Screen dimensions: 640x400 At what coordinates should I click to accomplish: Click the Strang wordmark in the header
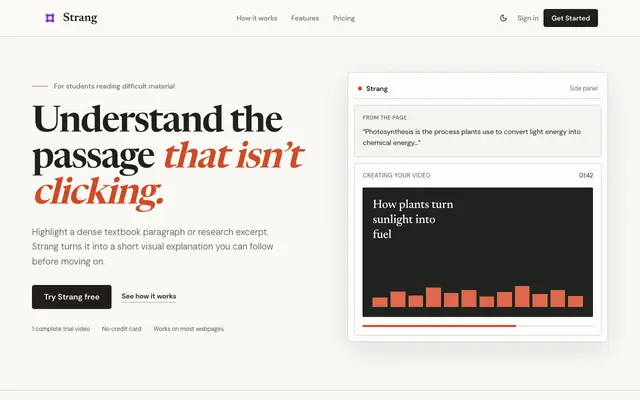(x=80, y=18)
